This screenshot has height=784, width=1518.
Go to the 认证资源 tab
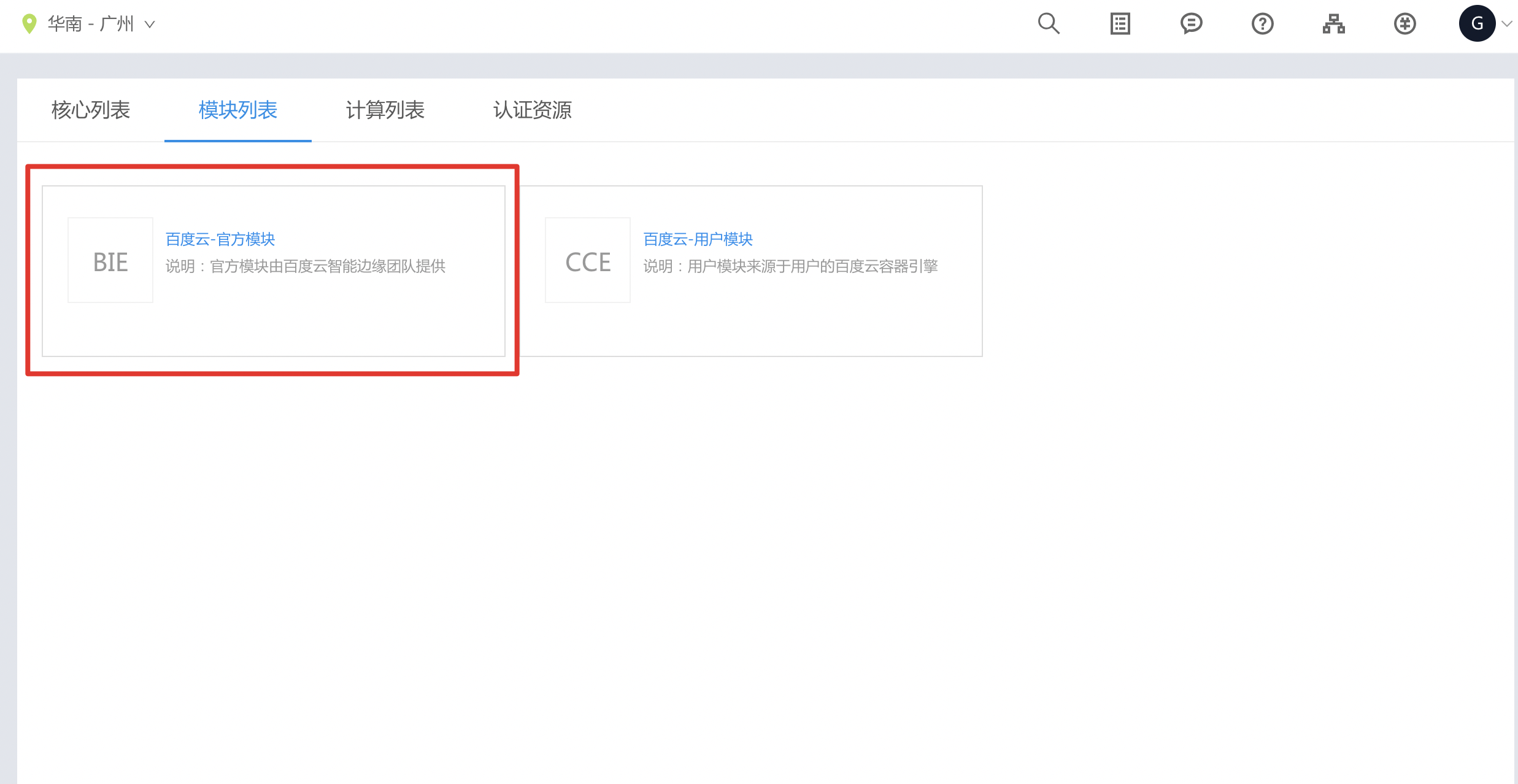(533, 110)
